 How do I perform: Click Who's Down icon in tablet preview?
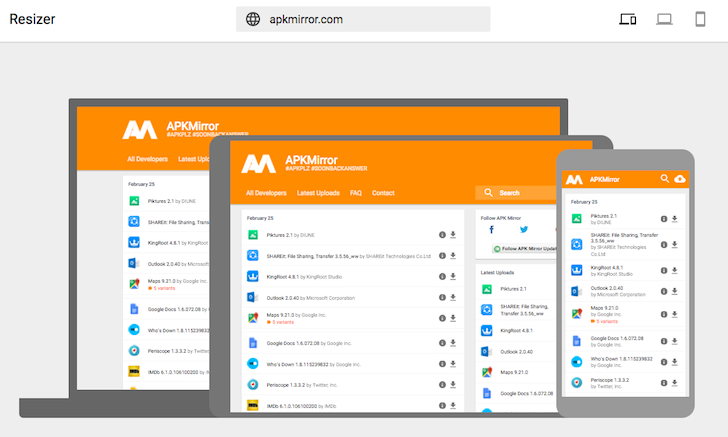point(253,364)
